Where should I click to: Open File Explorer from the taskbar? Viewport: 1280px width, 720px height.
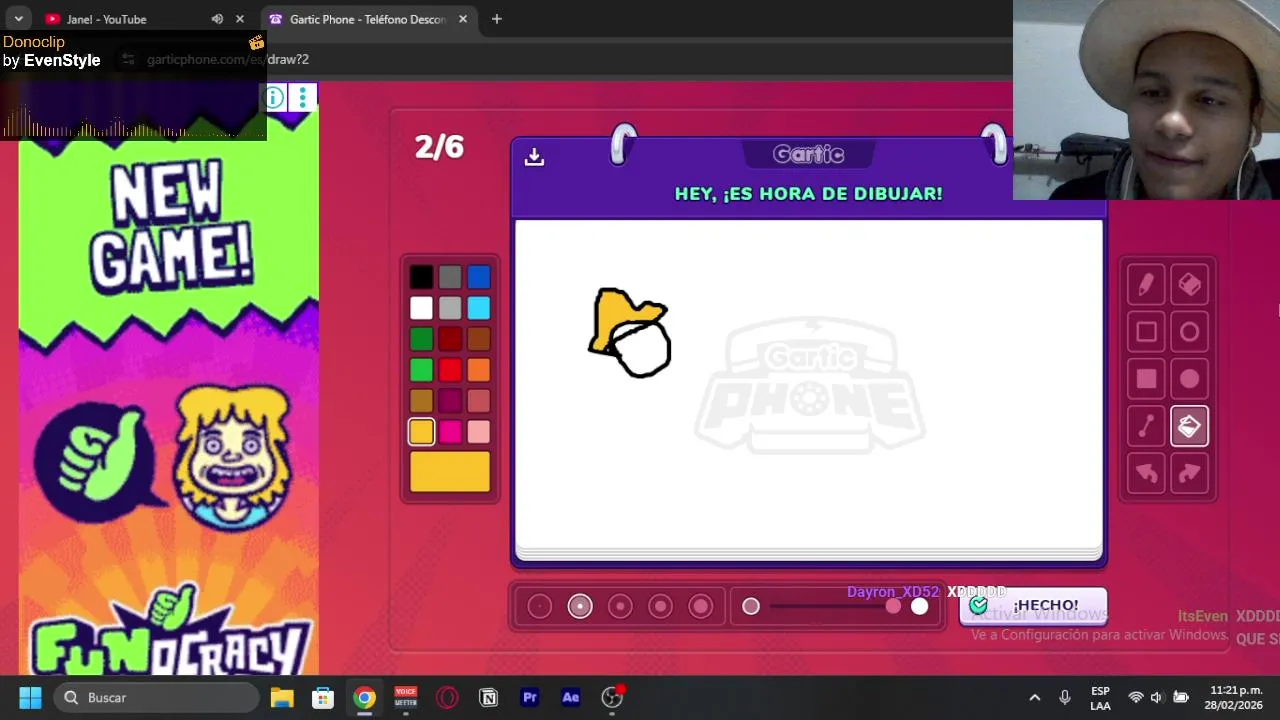pos(282,697)
